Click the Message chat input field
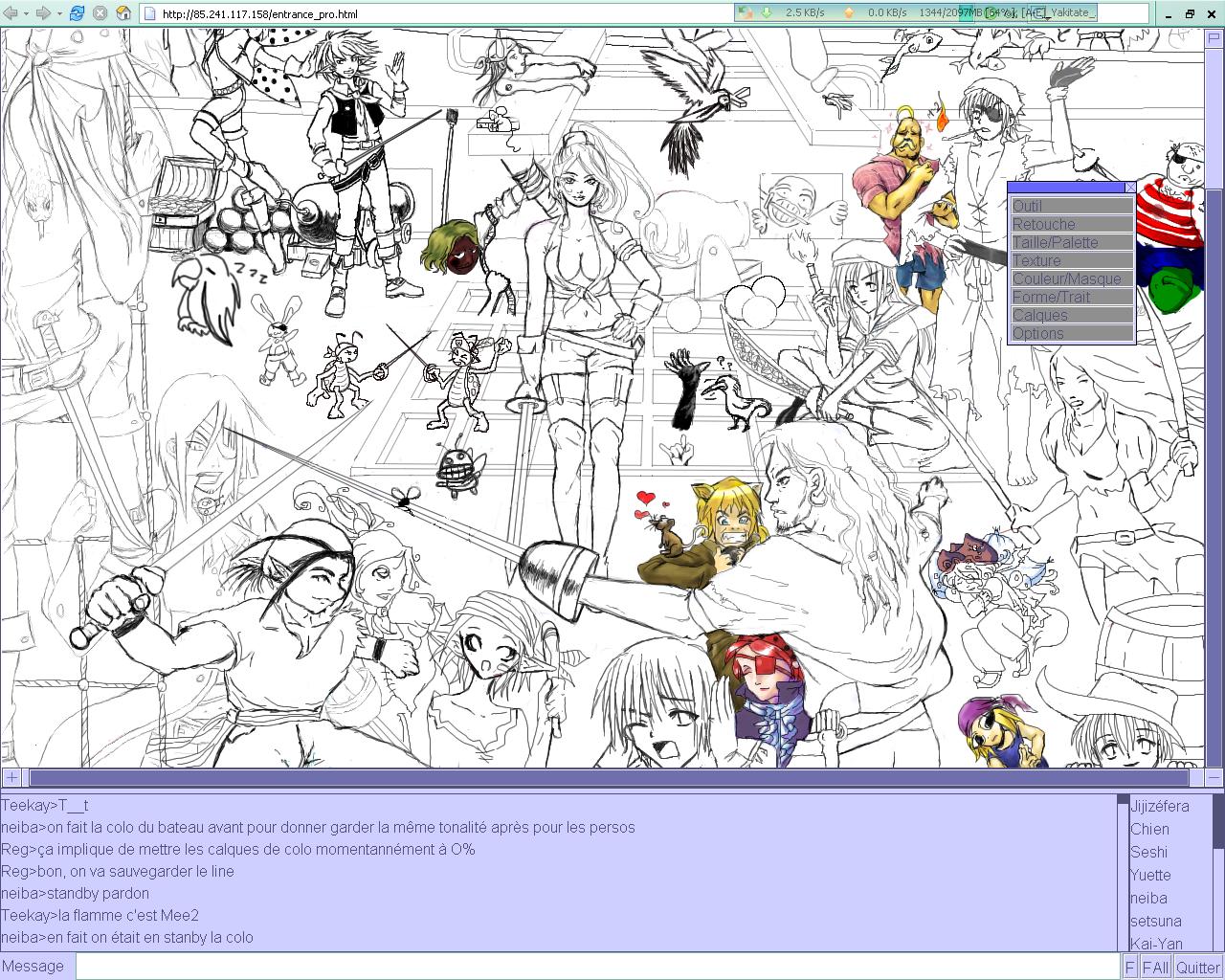Image resolution: width=1225 pixels, height=980 pixels. point(598,967)
